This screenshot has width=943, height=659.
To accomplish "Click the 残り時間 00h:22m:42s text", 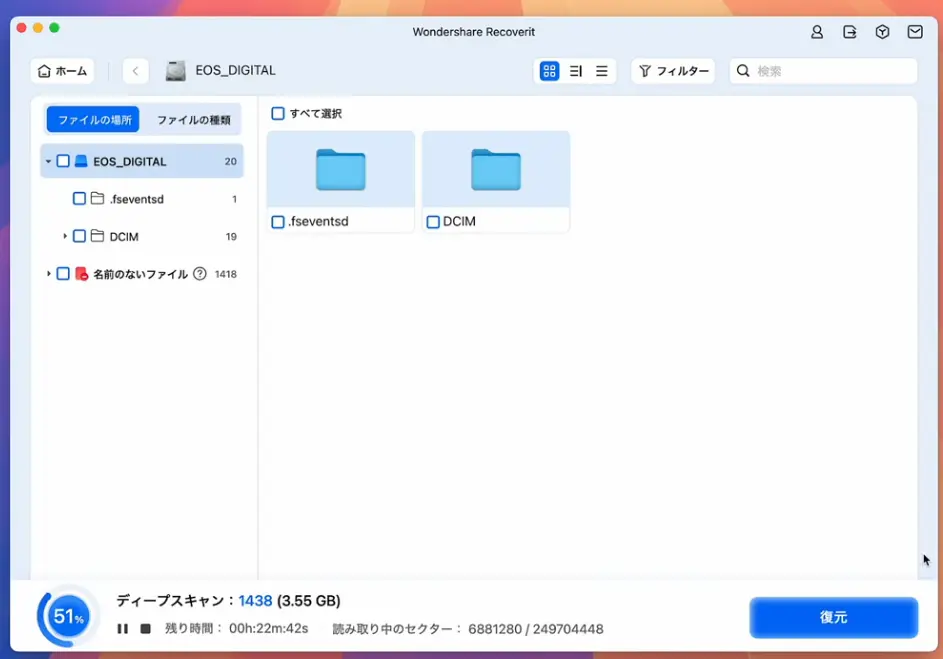I will [236, 628].
